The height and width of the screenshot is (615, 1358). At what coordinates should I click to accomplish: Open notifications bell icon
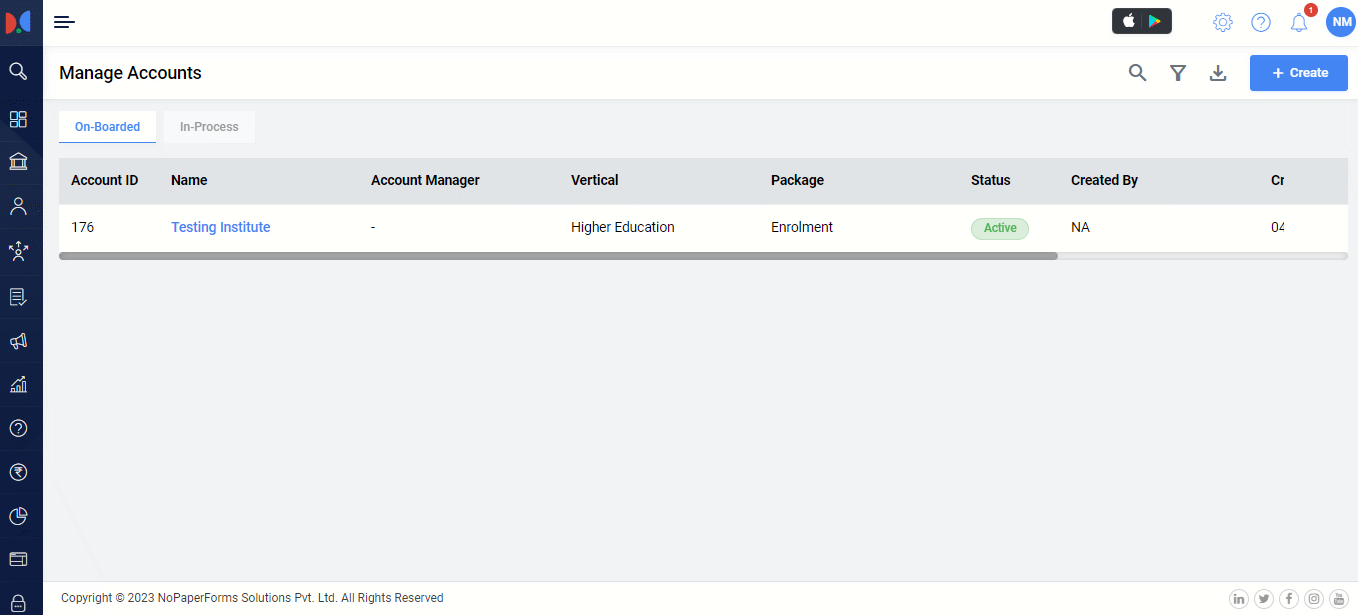click(x=1299, y=22)
